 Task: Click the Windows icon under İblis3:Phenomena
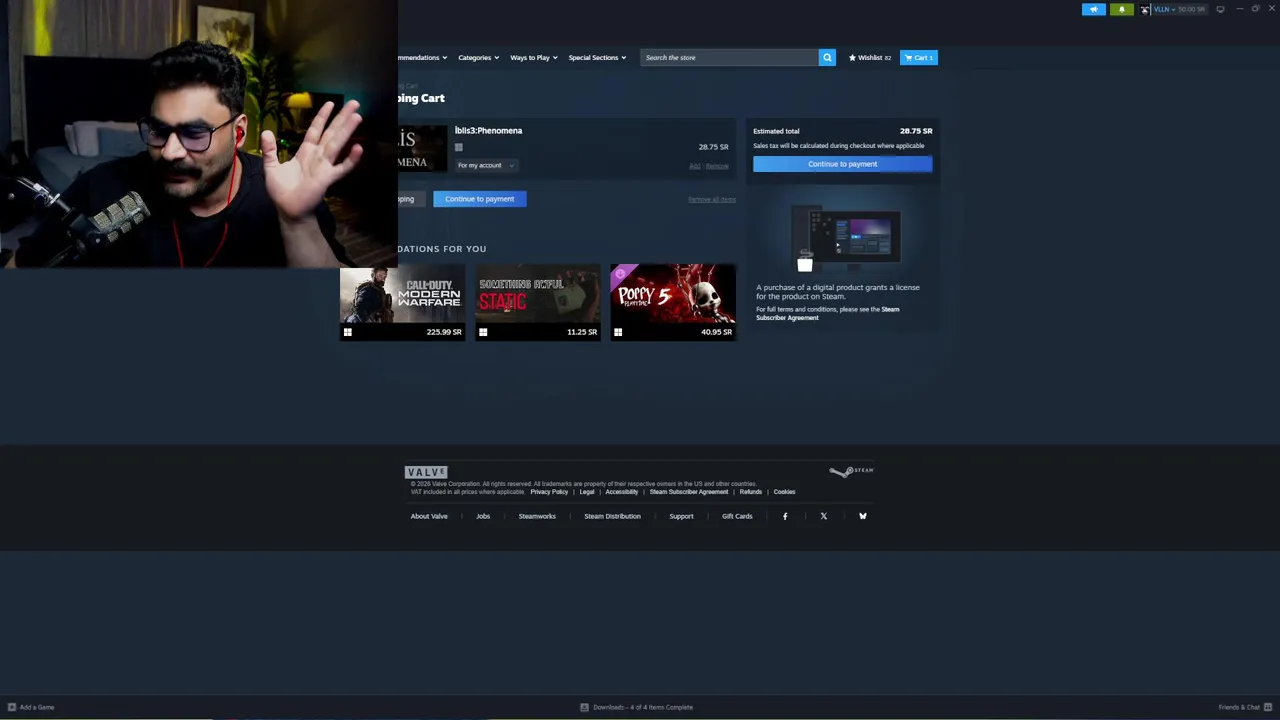(459, 147)
